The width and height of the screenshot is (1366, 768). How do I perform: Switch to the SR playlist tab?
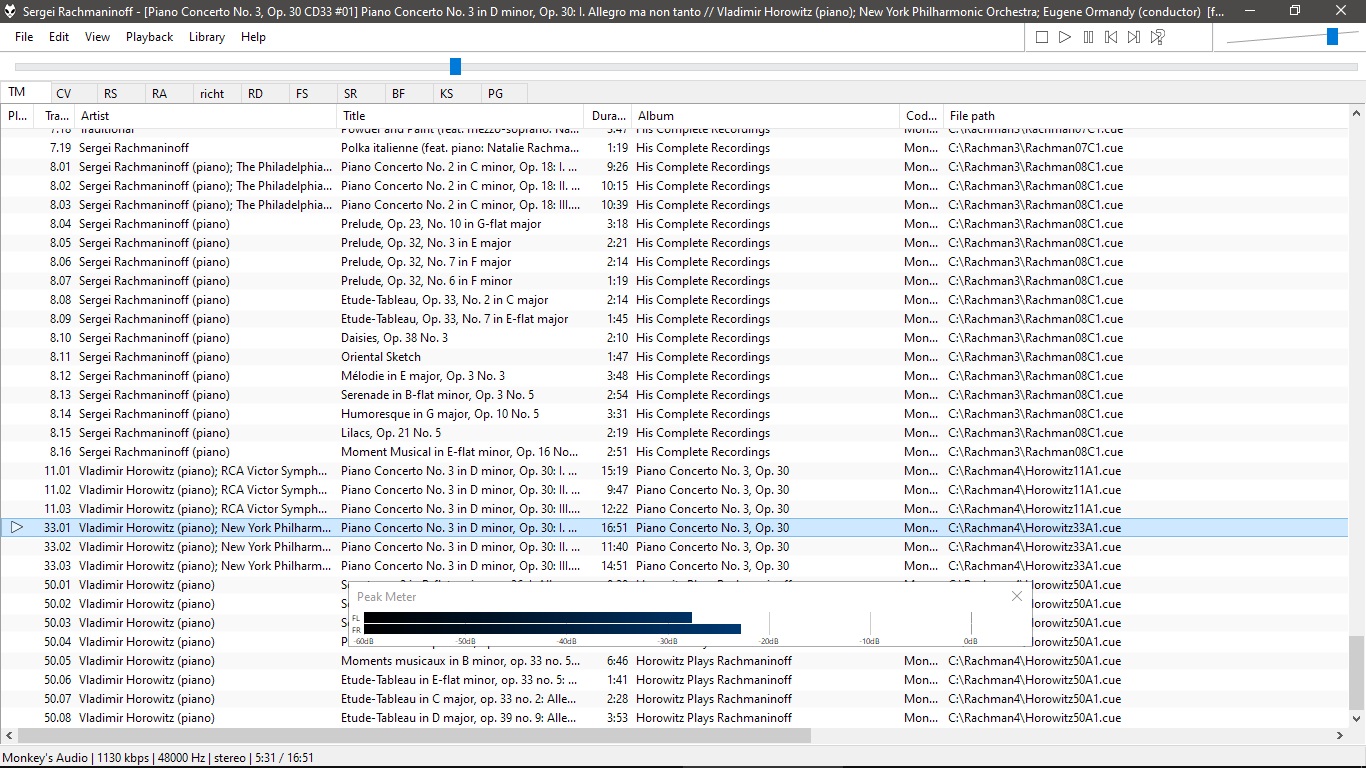pyautogui.click(x=350, y=93)
